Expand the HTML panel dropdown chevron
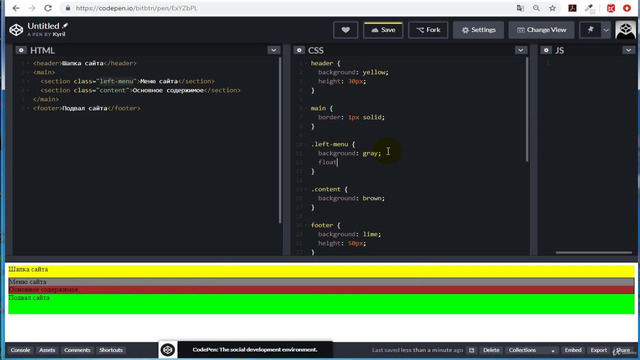Image resolution: width=640 pixels, height=360 pixels. [x=273, y=50]
